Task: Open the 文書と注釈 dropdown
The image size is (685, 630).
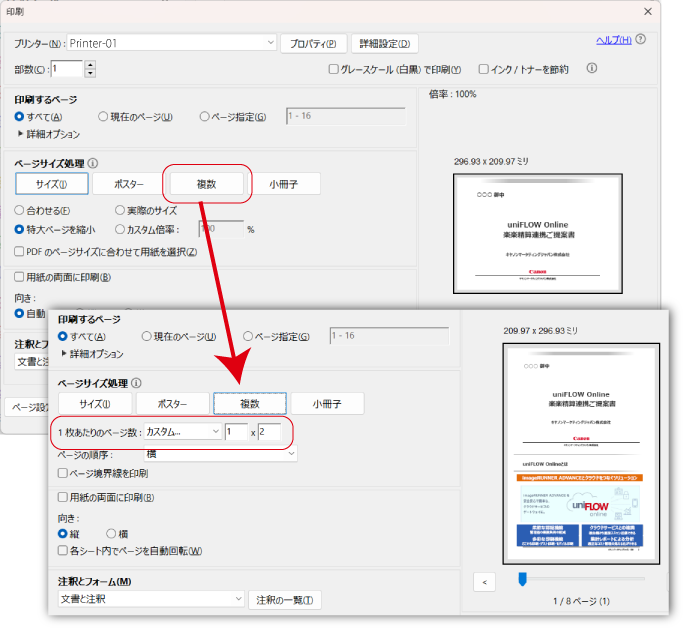Action: [150, 599]
